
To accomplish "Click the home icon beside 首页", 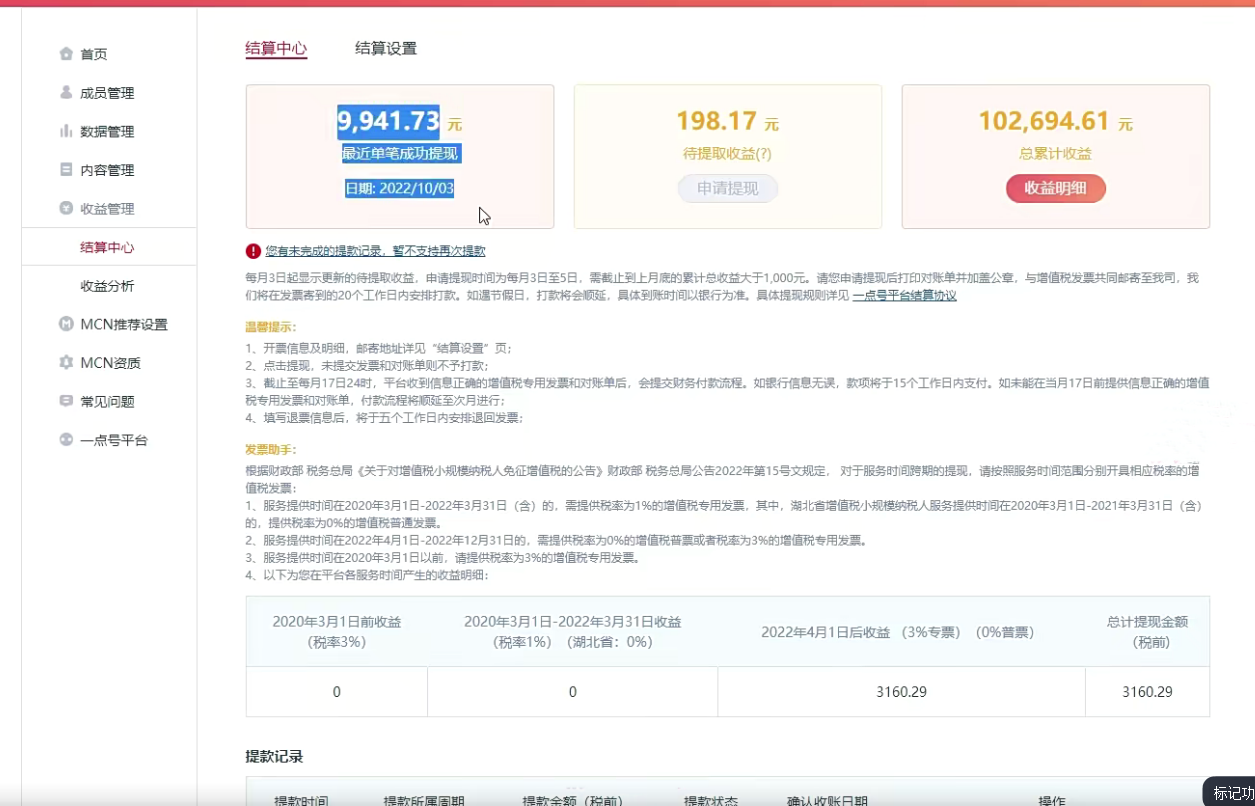I will click(x=66, y=54).
